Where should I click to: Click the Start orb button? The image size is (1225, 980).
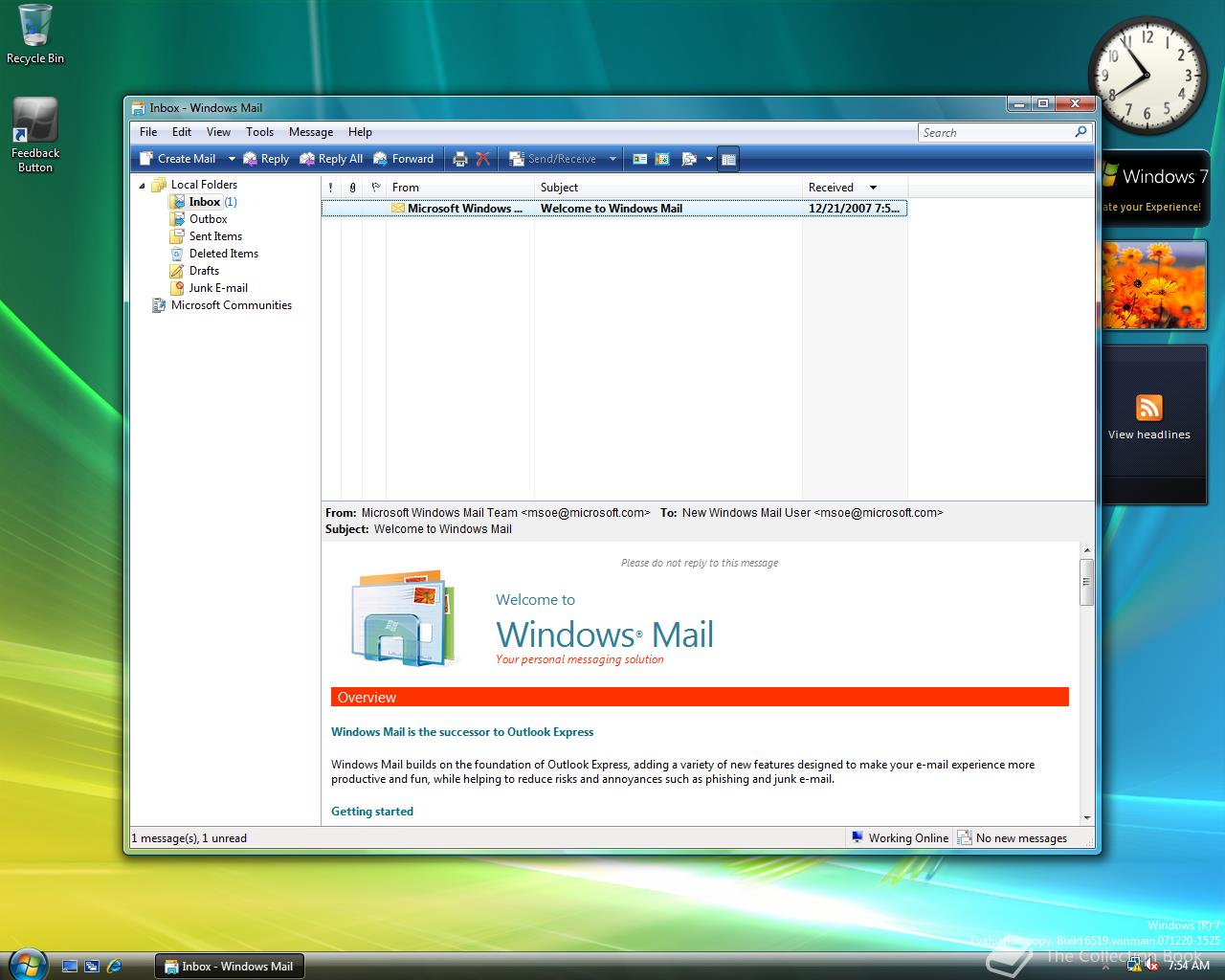[26, 963]
